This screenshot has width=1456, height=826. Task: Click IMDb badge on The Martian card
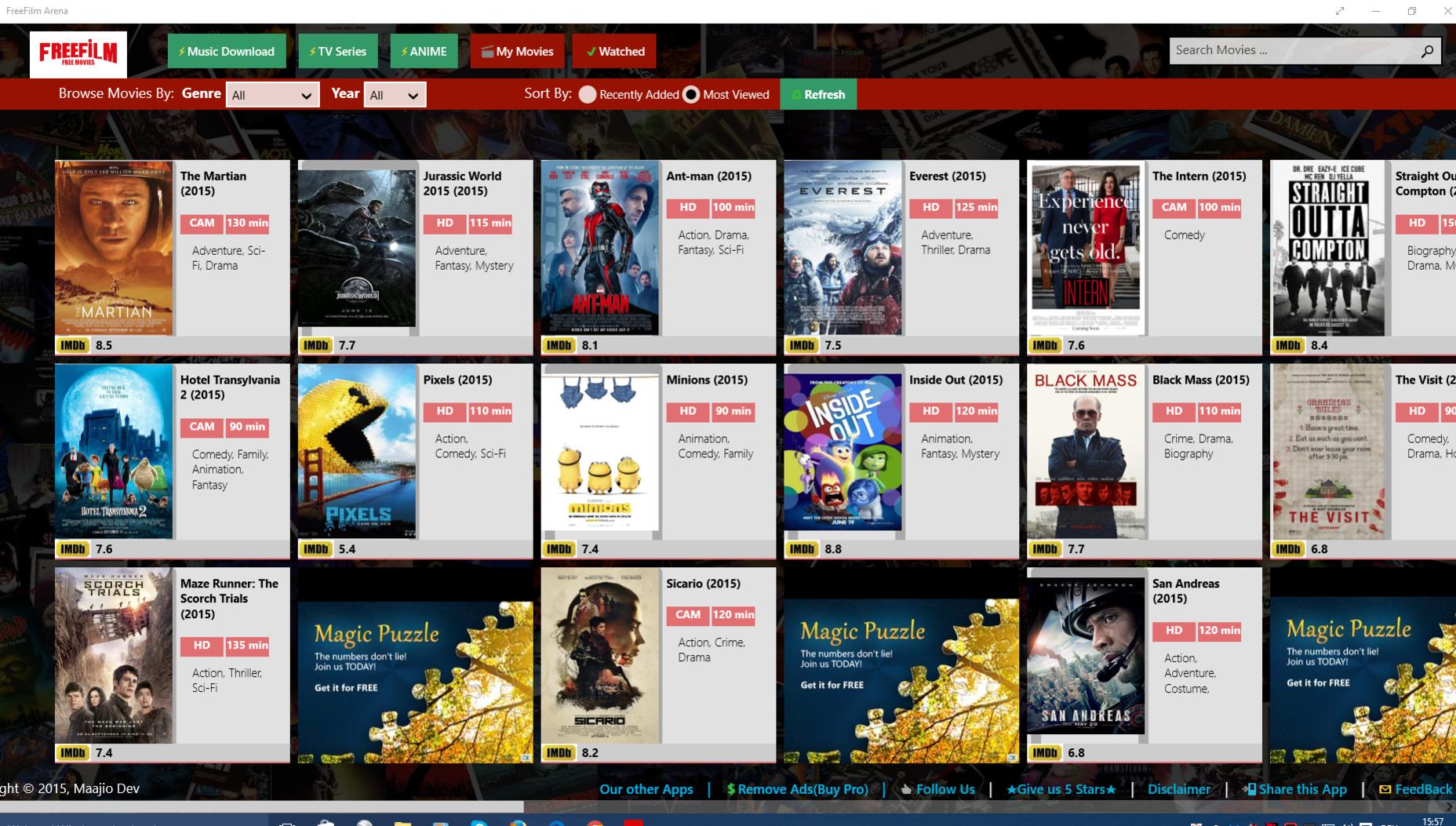click(73, 345)
